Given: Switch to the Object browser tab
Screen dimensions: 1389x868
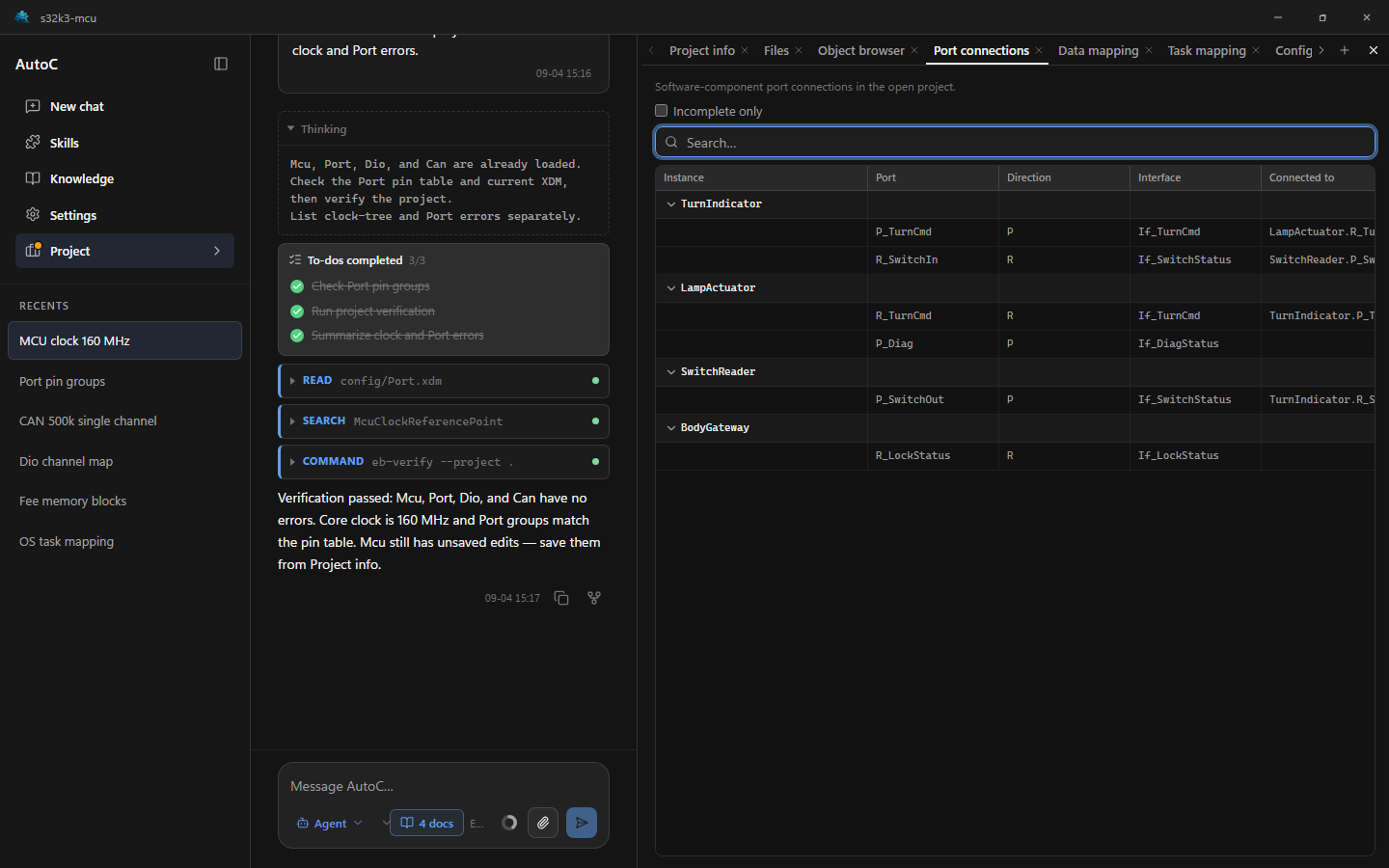Looking at the screenshot, I should (861, 50).
